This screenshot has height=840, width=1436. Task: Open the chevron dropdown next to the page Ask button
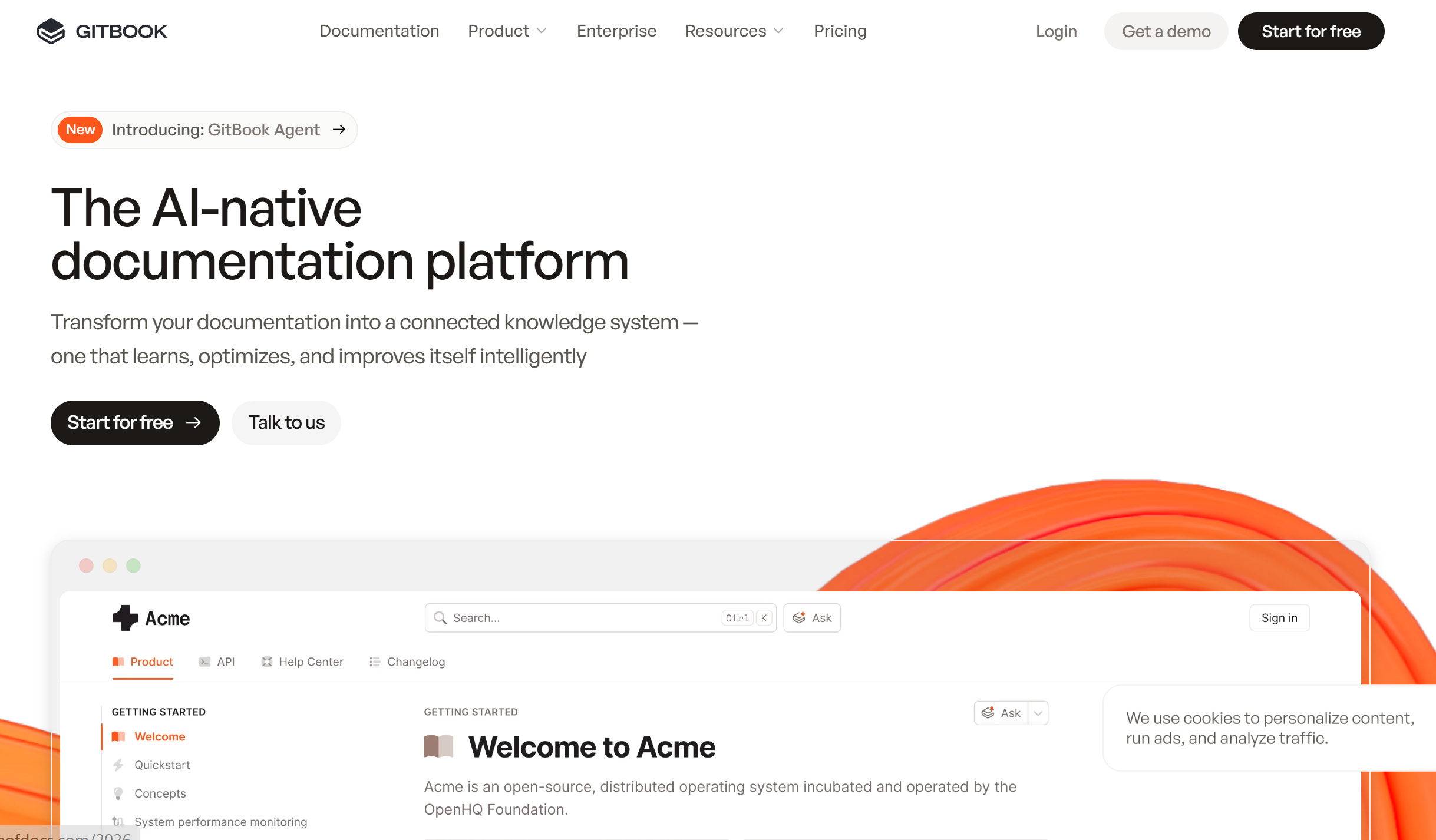pyautogui.click(x=1038, y=713)
